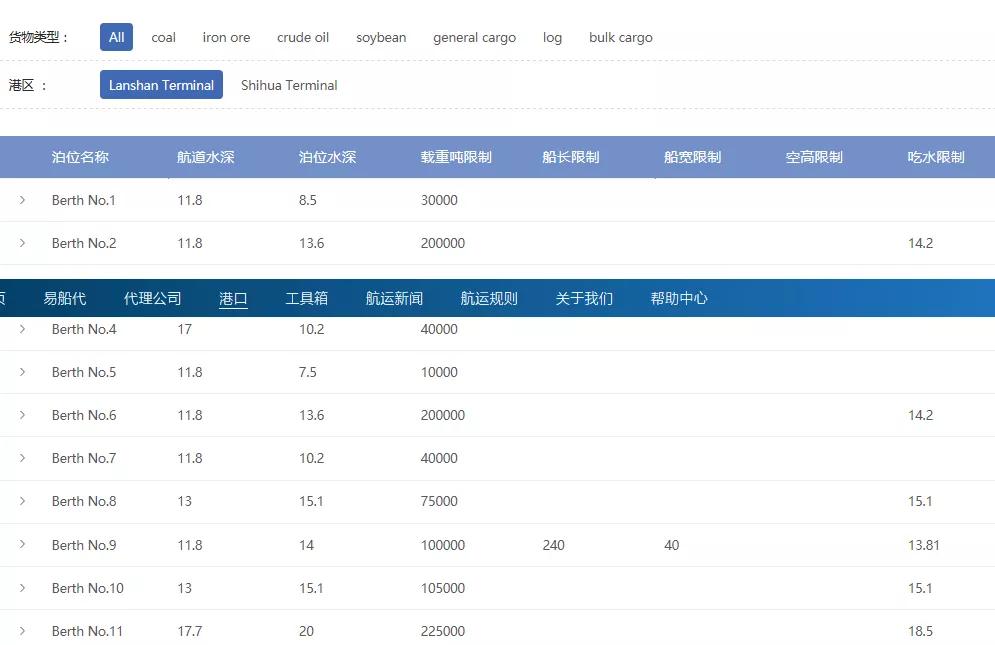Viewport: 995px width, 645px height.
Task: Select Lanshan Terminal port area
Action: coord(161,84)
